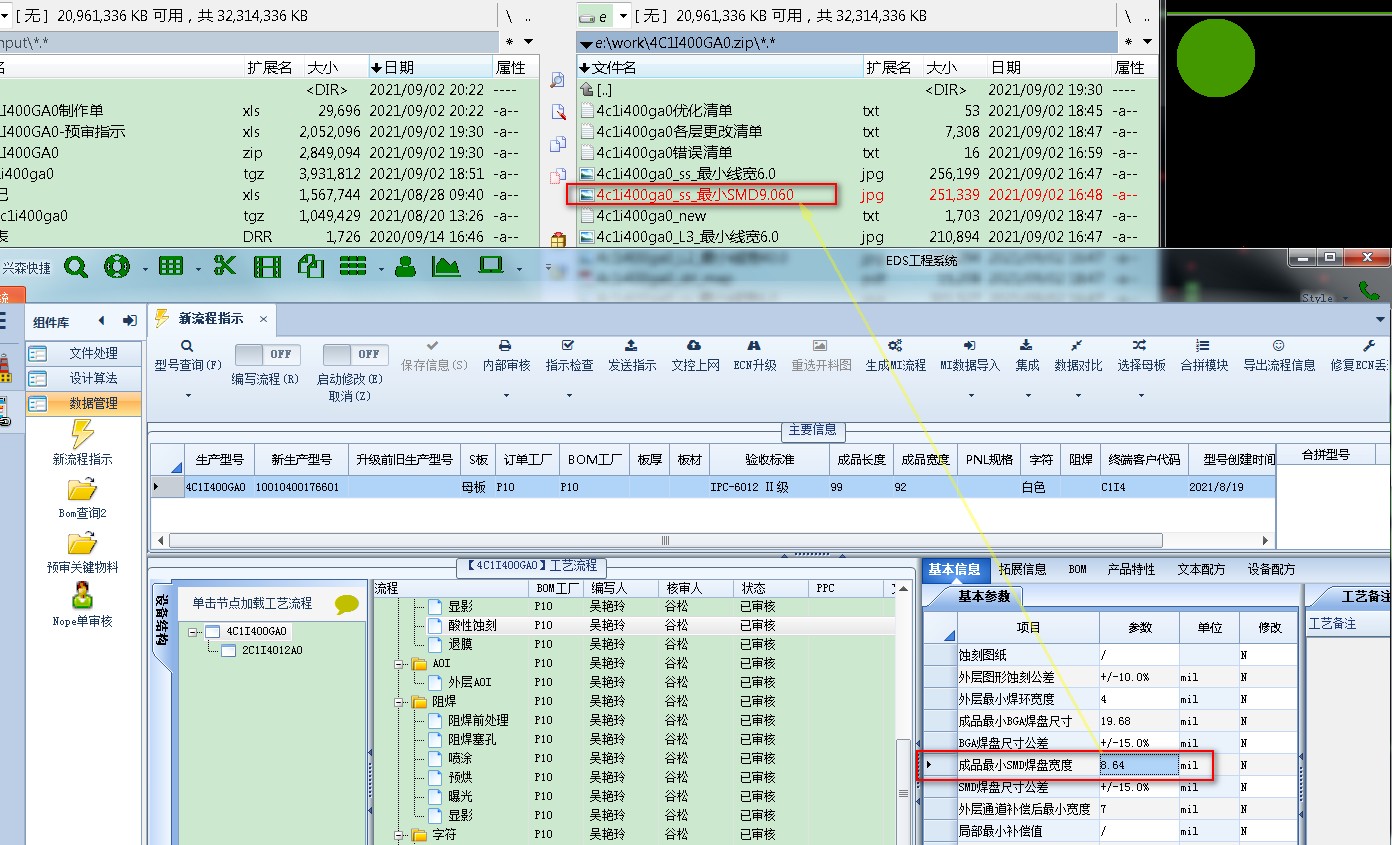Click the green area chart icon in quick toolbar
Viewport: 1392px width, 845px height.
point(446,266)
